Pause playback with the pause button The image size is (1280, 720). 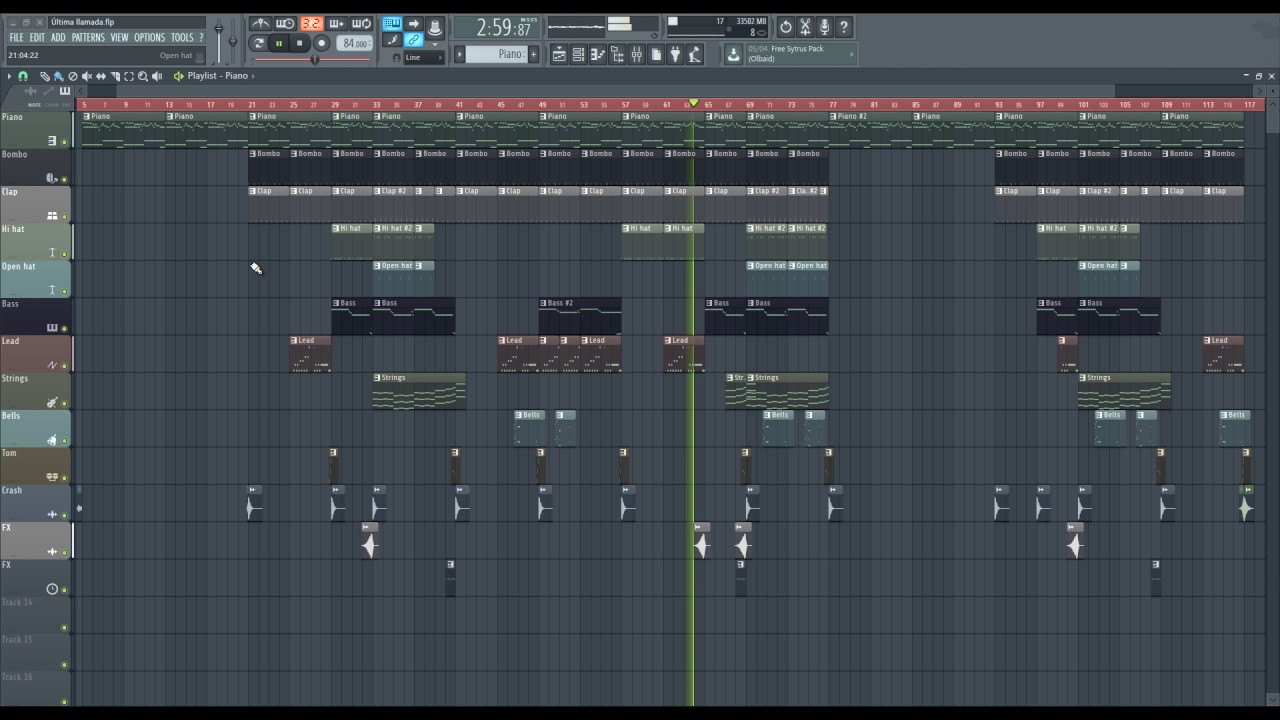coord(278,43)
